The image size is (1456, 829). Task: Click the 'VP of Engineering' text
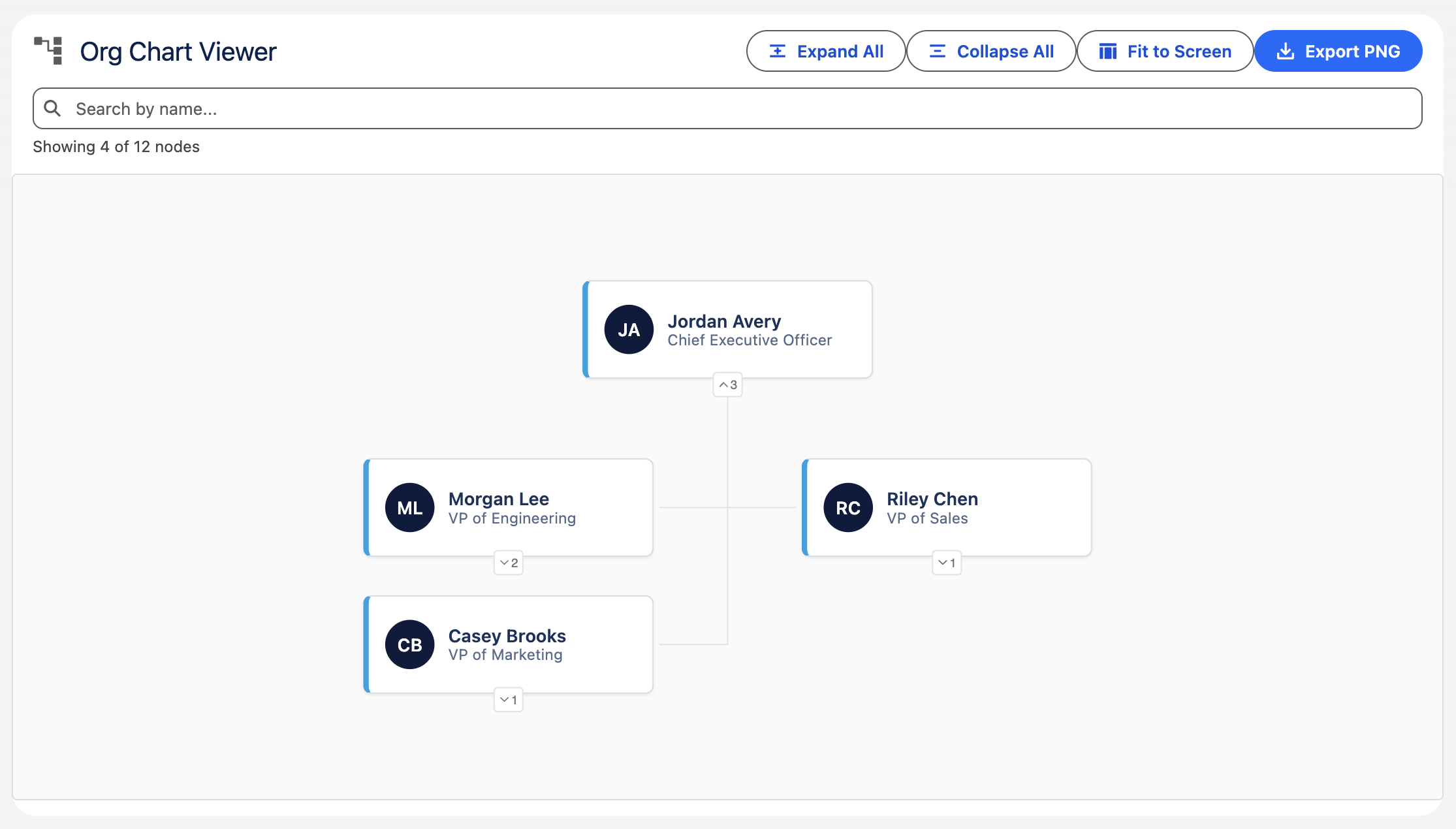tap(512, 518)
